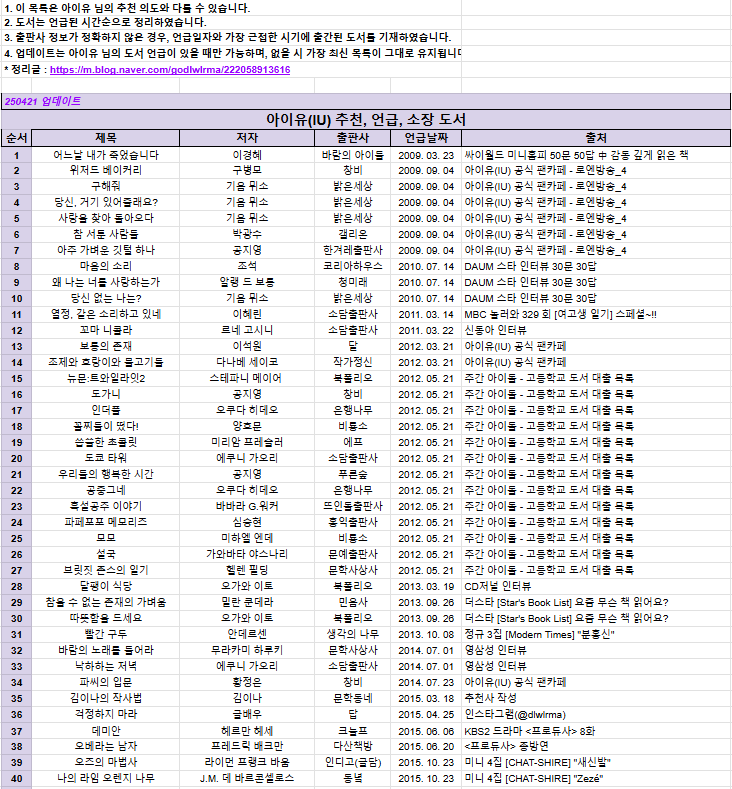Select the title cell '따뜻함을 드세요'
This screenshot has width=732, height=789.
[x=106, y=618]
